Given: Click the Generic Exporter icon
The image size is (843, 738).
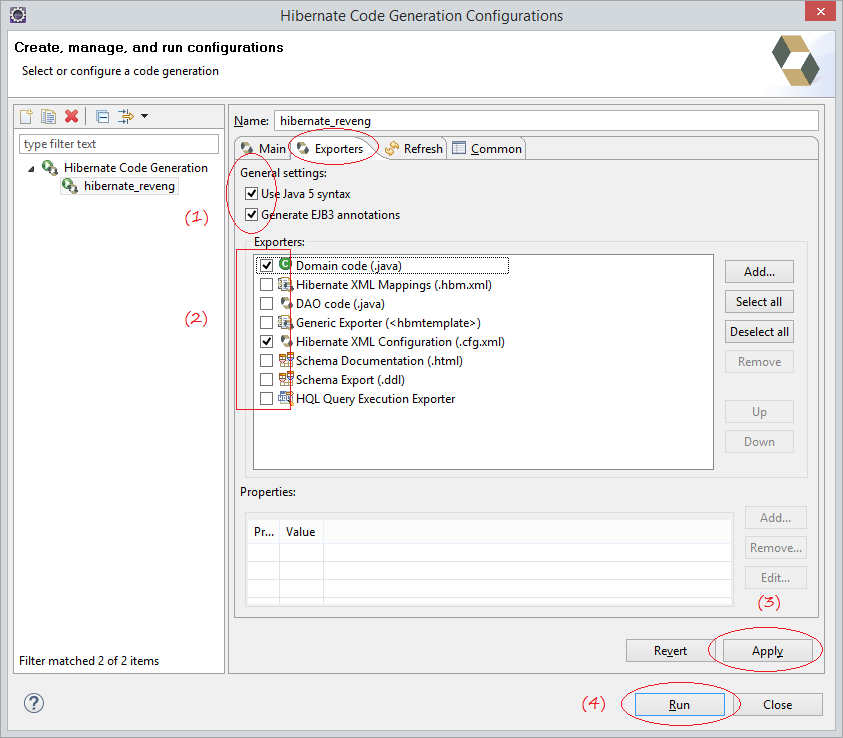Looking at the screenshot, I should click(x=285, y=323).
